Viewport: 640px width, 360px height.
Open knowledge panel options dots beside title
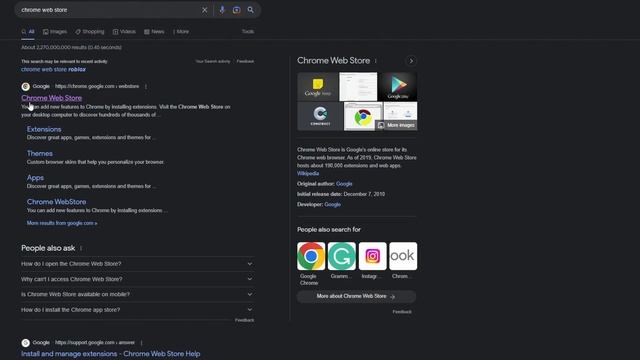[x=376, y=61]
